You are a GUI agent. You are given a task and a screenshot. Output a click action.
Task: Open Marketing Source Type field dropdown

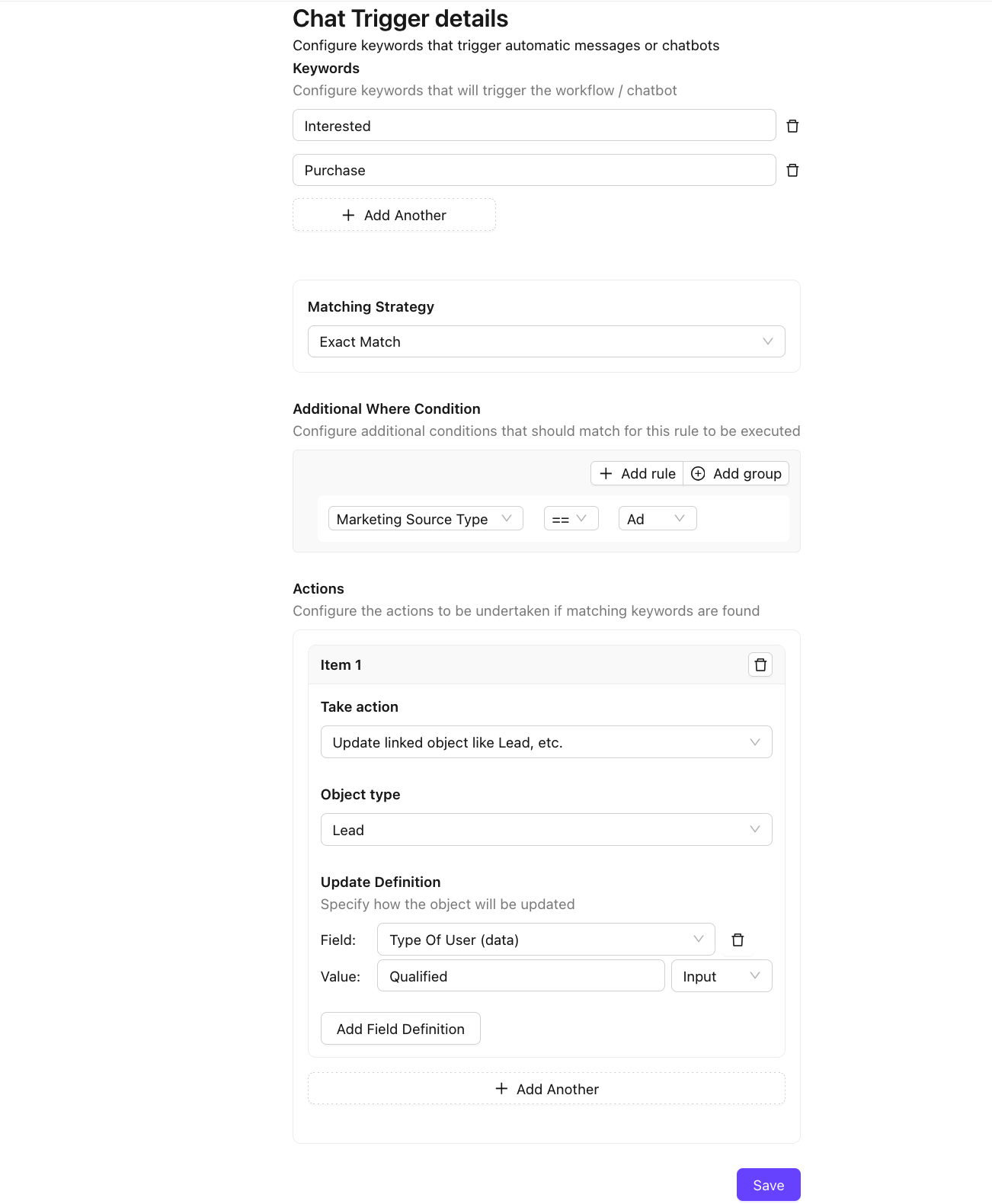pyautogui.click(x=425, y=519)
